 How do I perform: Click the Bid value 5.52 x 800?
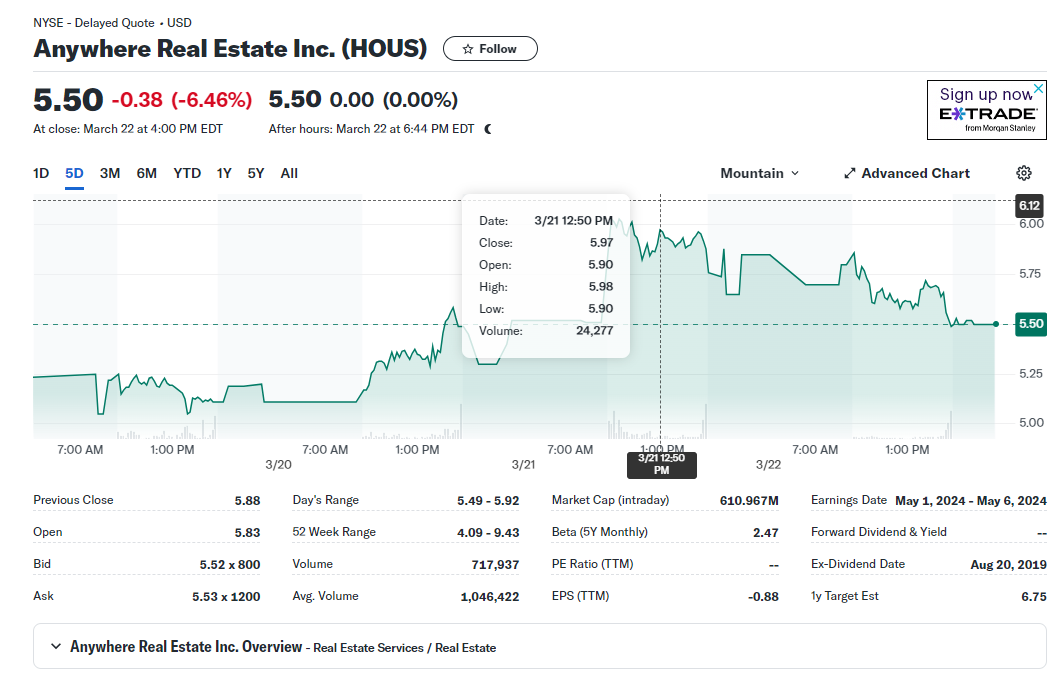coord(229,564)
